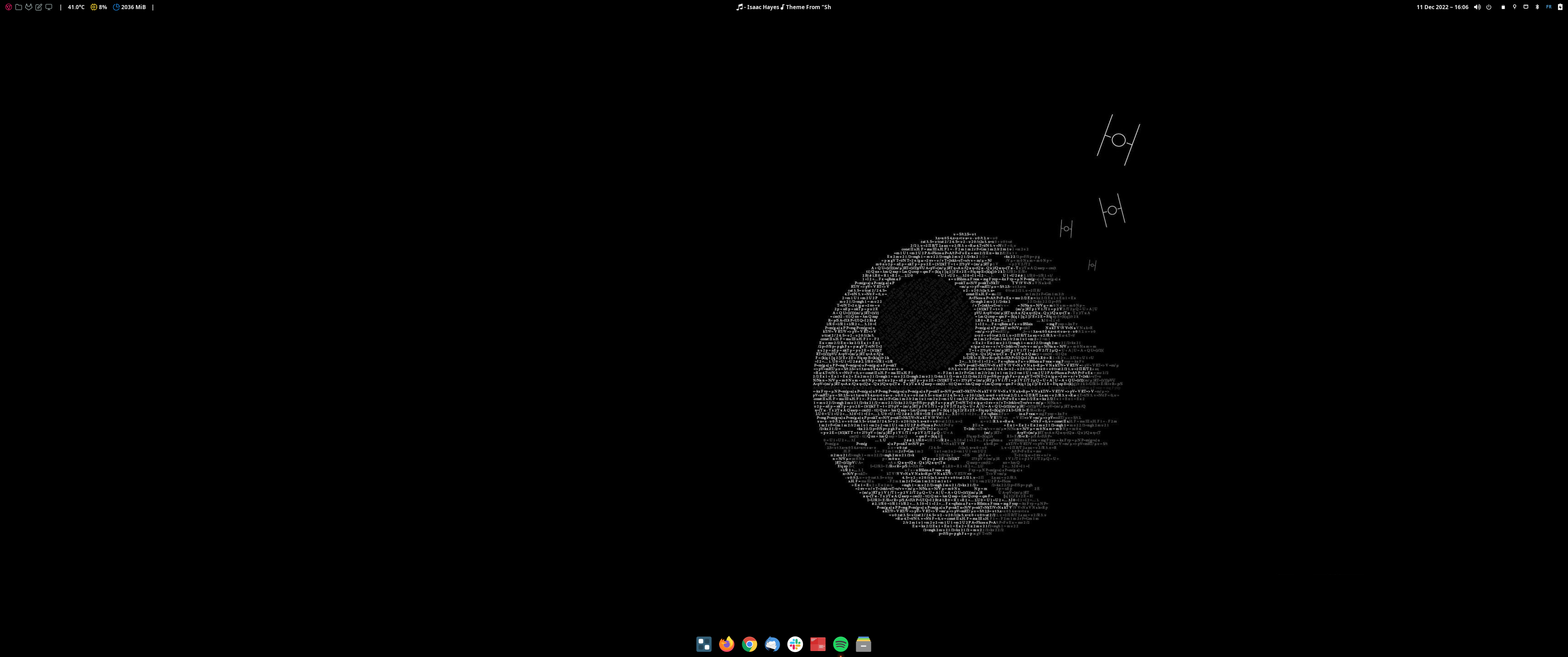Click the 2036 MiB memory indicator
The image size is (1568, 657).
[129, 7]
